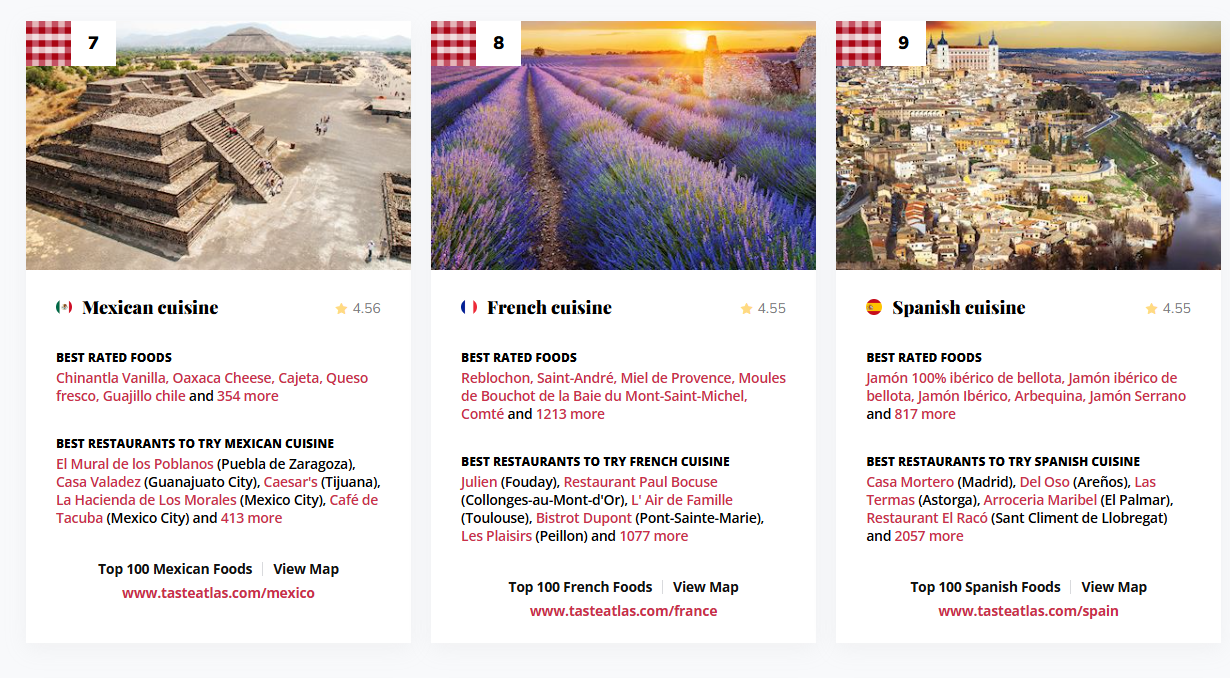Expand the 1213 more French foods

click(570, 414)
